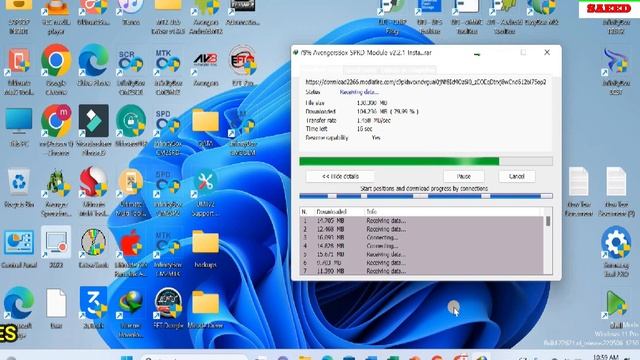Open the Google Chrome desktop shortcut

tap(56, 61)
